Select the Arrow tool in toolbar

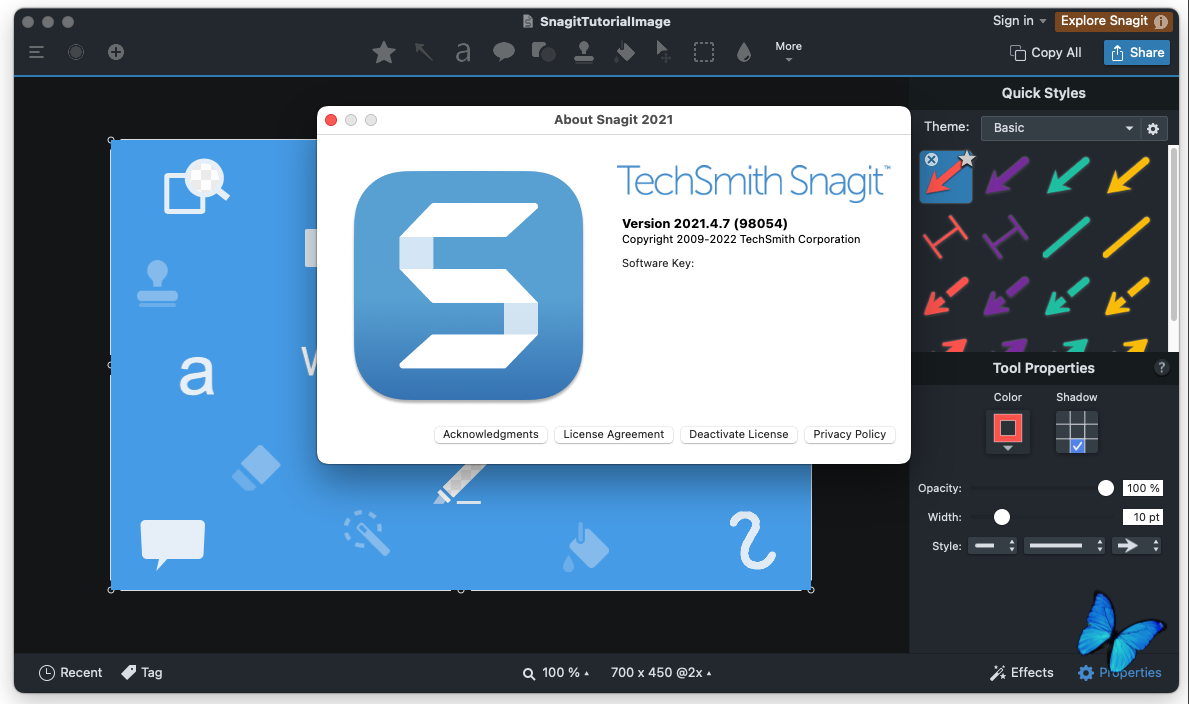(x=424, y=52)
